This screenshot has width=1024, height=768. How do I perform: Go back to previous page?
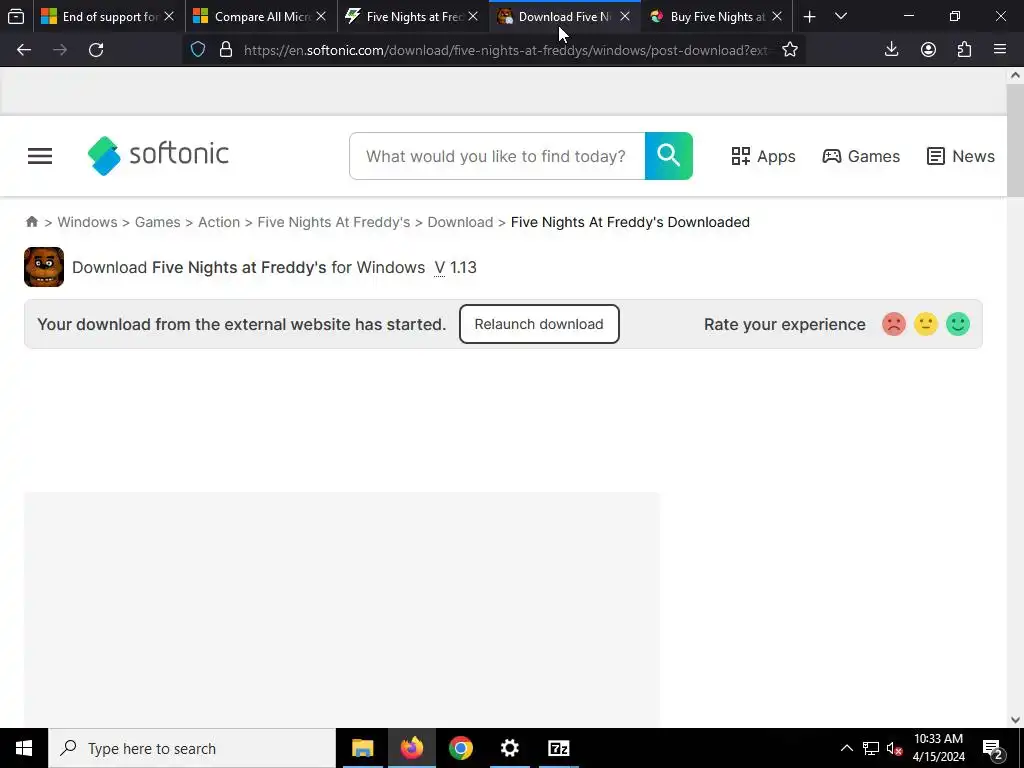point(24,50)
